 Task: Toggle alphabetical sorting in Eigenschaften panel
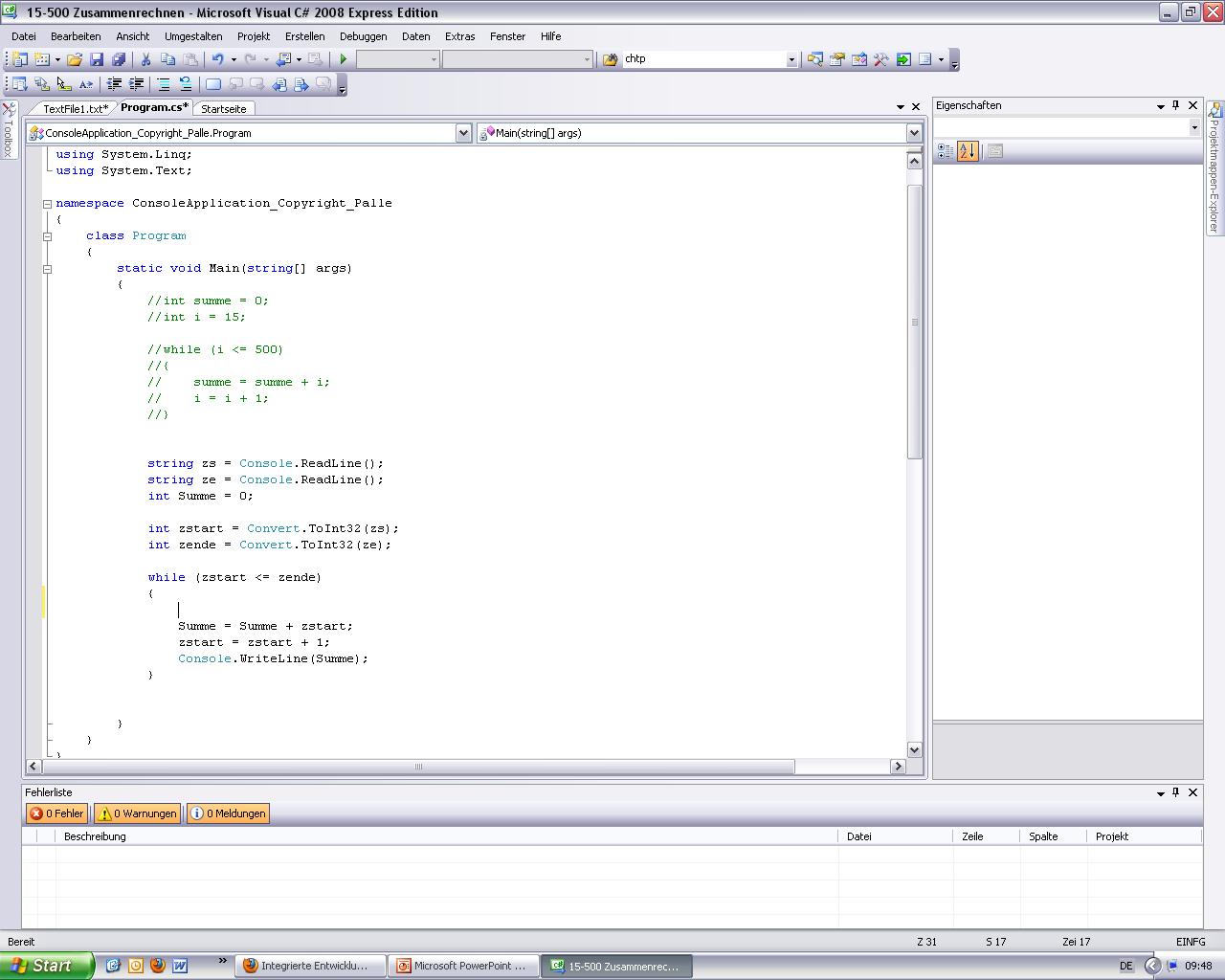[x=968, y=151]
